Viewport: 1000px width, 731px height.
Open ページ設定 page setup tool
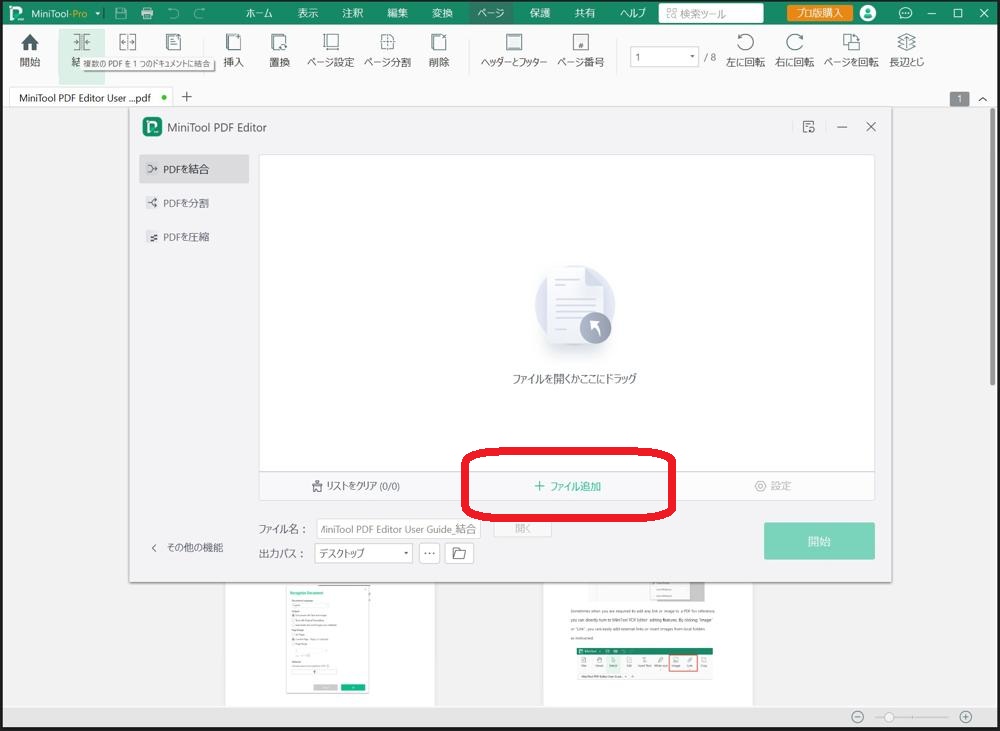tap(330, 51)
